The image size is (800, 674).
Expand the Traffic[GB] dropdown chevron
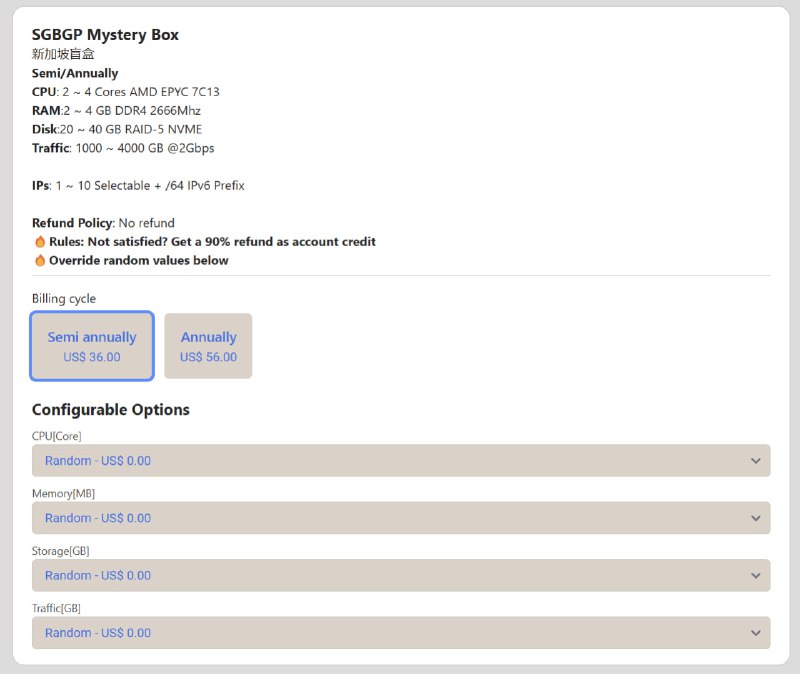click(x=757, y=633)
